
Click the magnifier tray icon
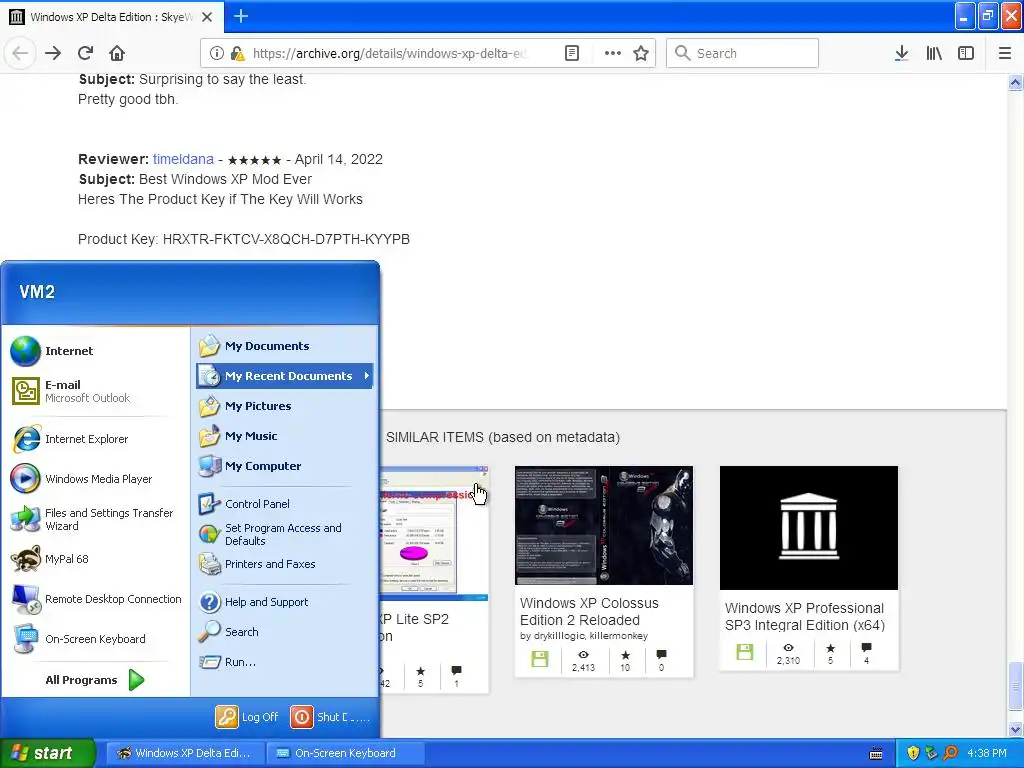(950, 753)
